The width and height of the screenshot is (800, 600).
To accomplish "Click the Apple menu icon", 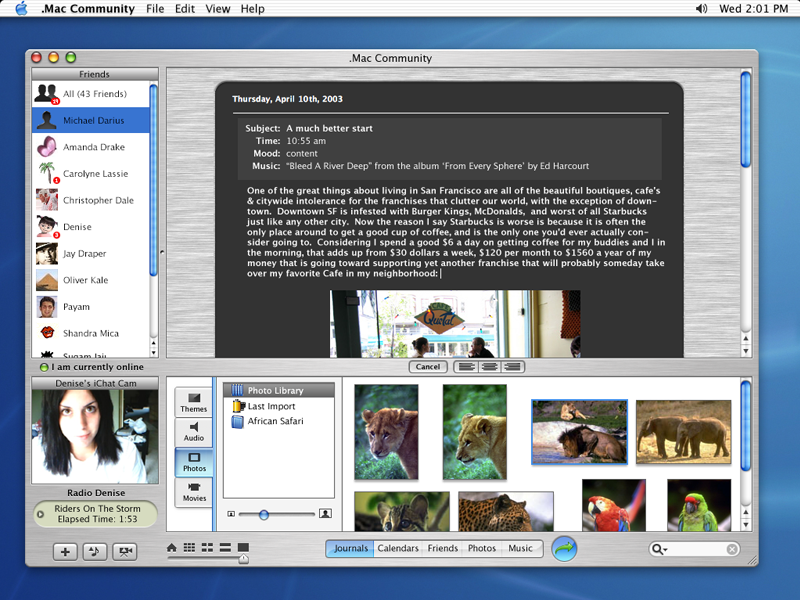I will pyautogui.click(x=21, y=9).
